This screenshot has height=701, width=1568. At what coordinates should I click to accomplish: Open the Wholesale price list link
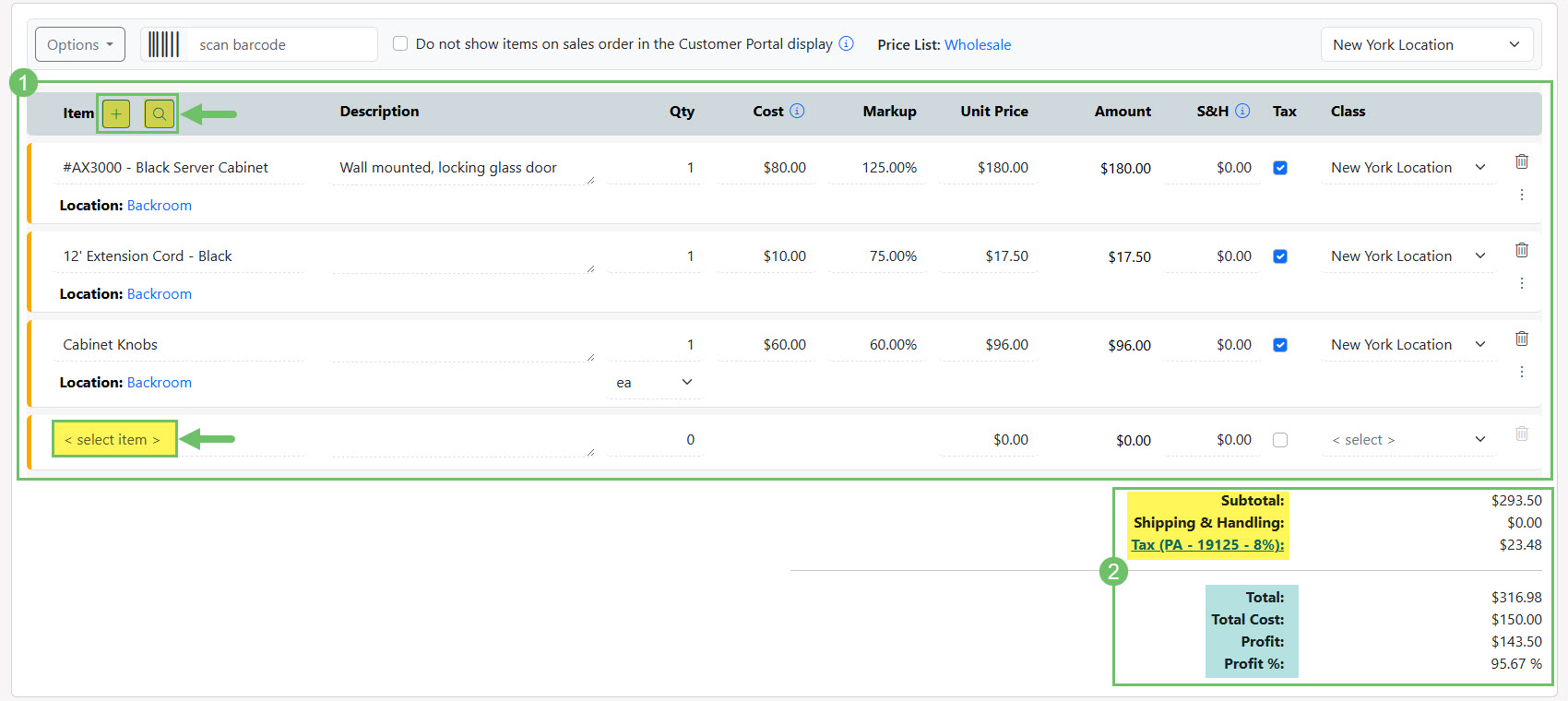click(978, 44)
